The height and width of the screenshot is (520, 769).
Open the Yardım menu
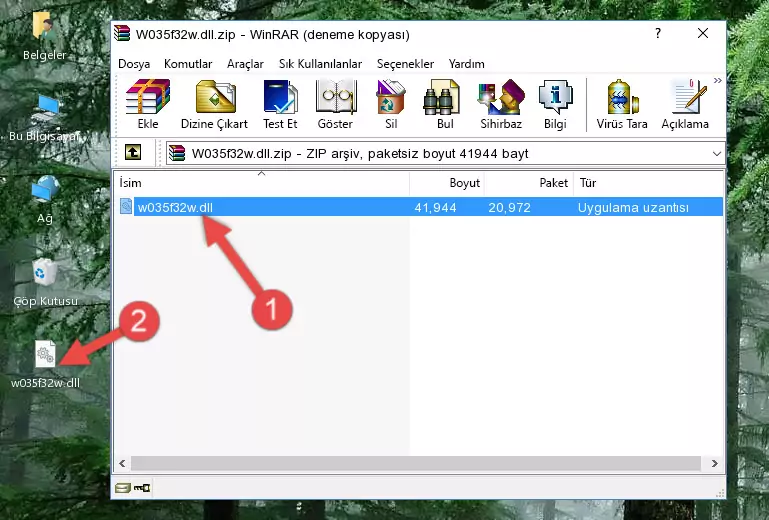(x=466, y=64)
